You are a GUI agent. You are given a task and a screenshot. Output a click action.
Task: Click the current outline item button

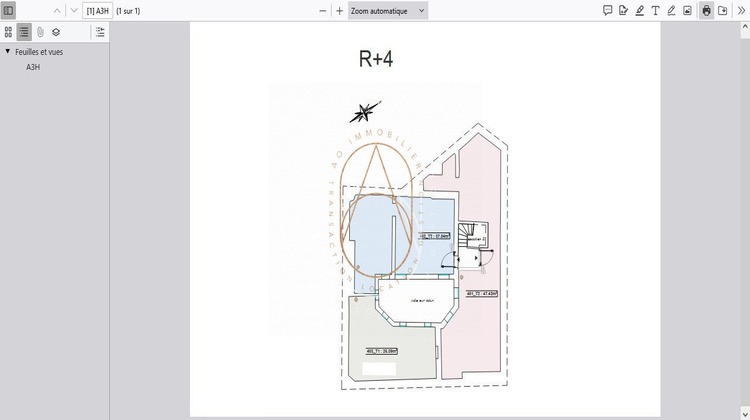pyautogui.click(x=100, y=32)
